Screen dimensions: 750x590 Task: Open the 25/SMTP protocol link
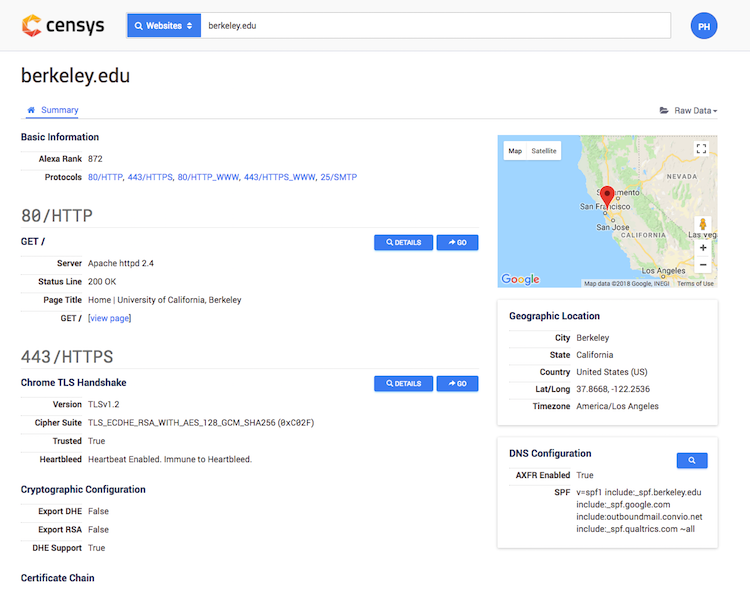click(339, 177)
